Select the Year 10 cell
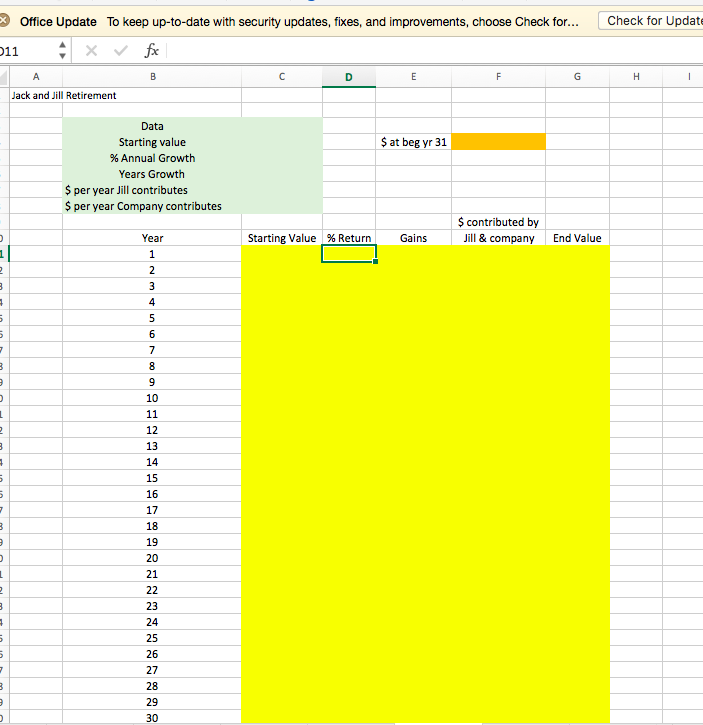Screen dimensions: 703x725 pyautogui.click(x=152, y=398)
